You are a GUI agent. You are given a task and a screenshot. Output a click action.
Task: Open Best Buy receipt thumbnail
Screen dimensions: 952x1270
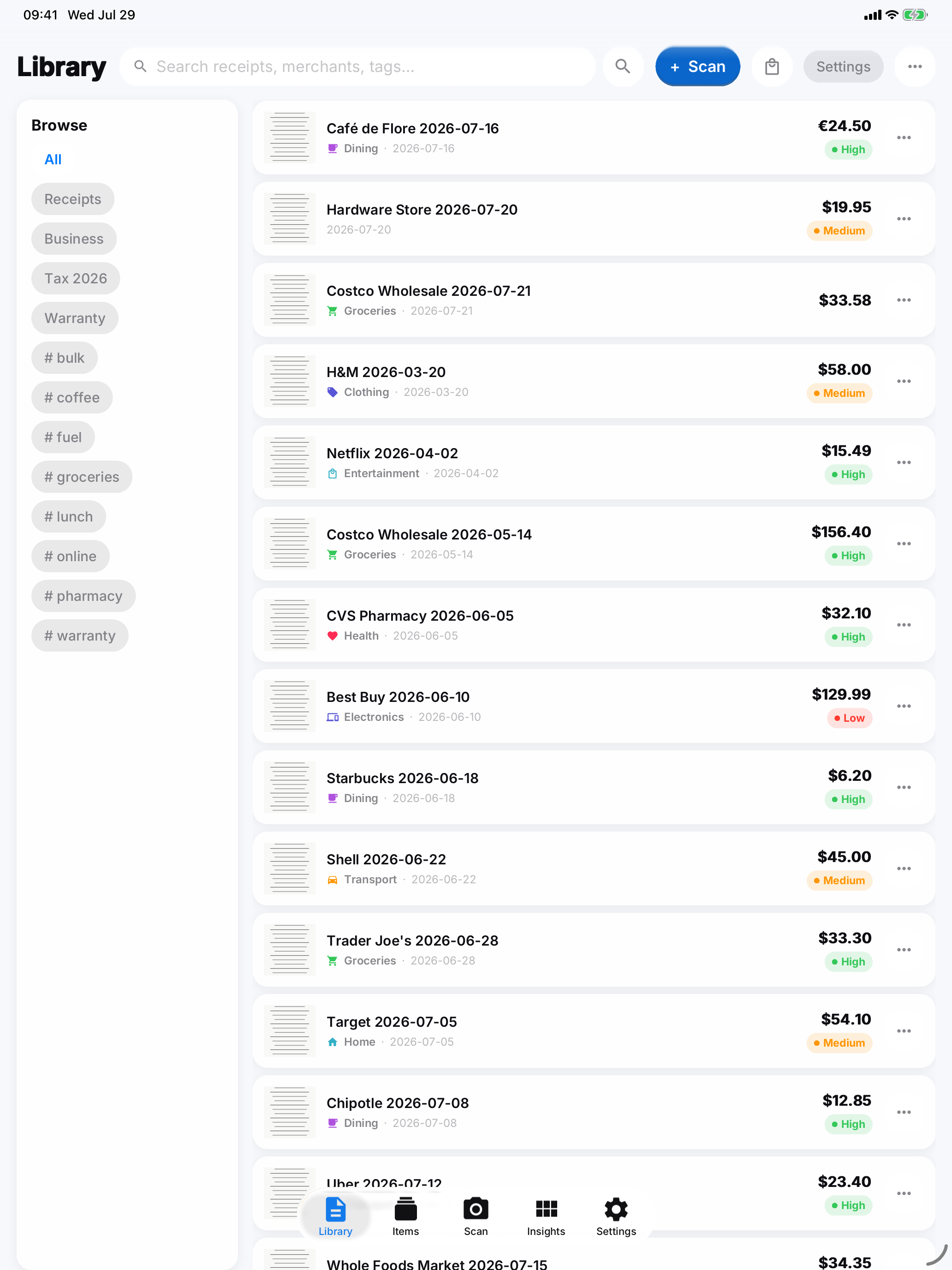290,706
